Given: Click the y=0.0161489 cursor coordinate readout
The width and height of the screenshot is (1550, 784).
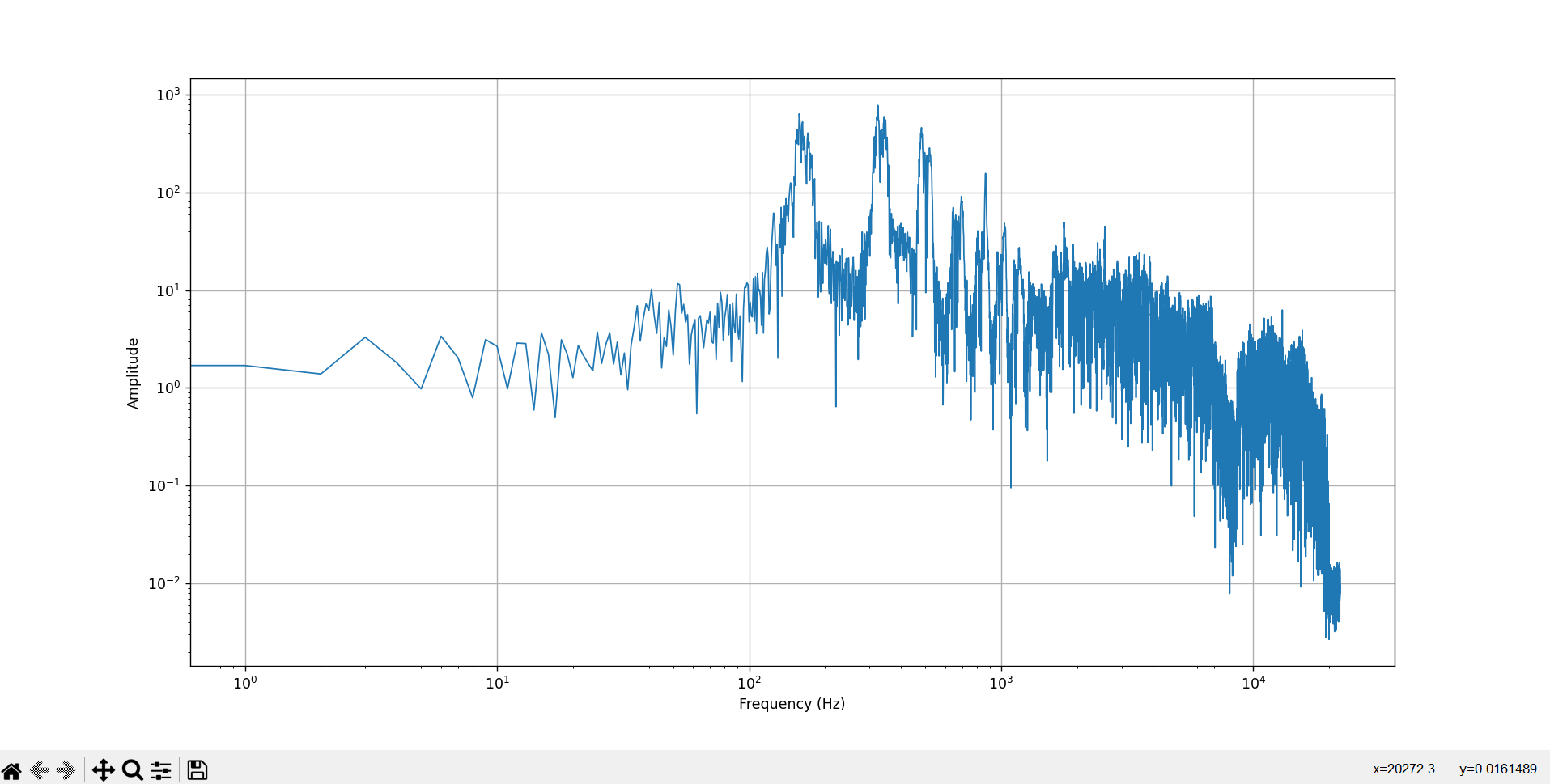Looking at the screenshot, I should tap(1498, 769).
